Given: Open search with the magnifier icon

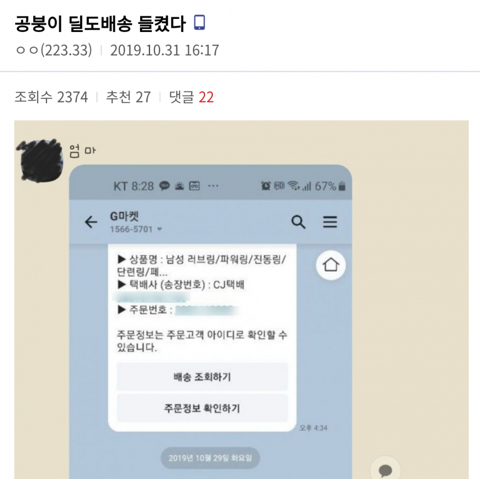Looking at the screenshot, I should pyautogui.click(x=298, y=222).
